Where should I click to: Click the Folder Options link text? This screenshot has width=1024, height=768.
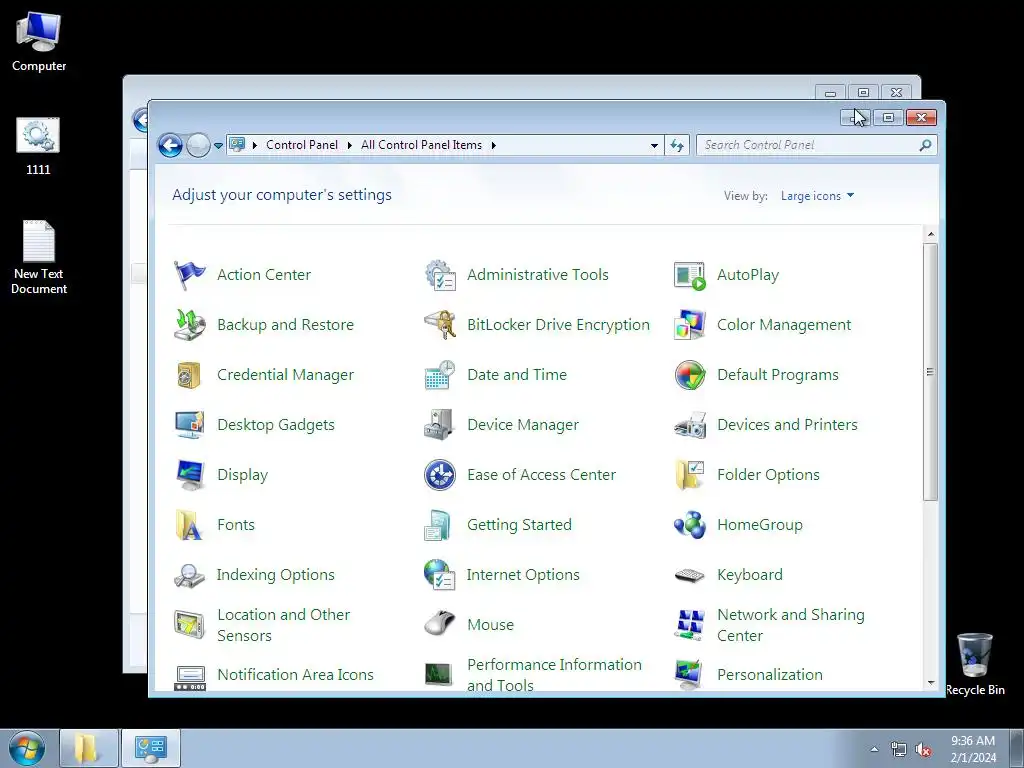pyautogui.click(x=768, y=475)
